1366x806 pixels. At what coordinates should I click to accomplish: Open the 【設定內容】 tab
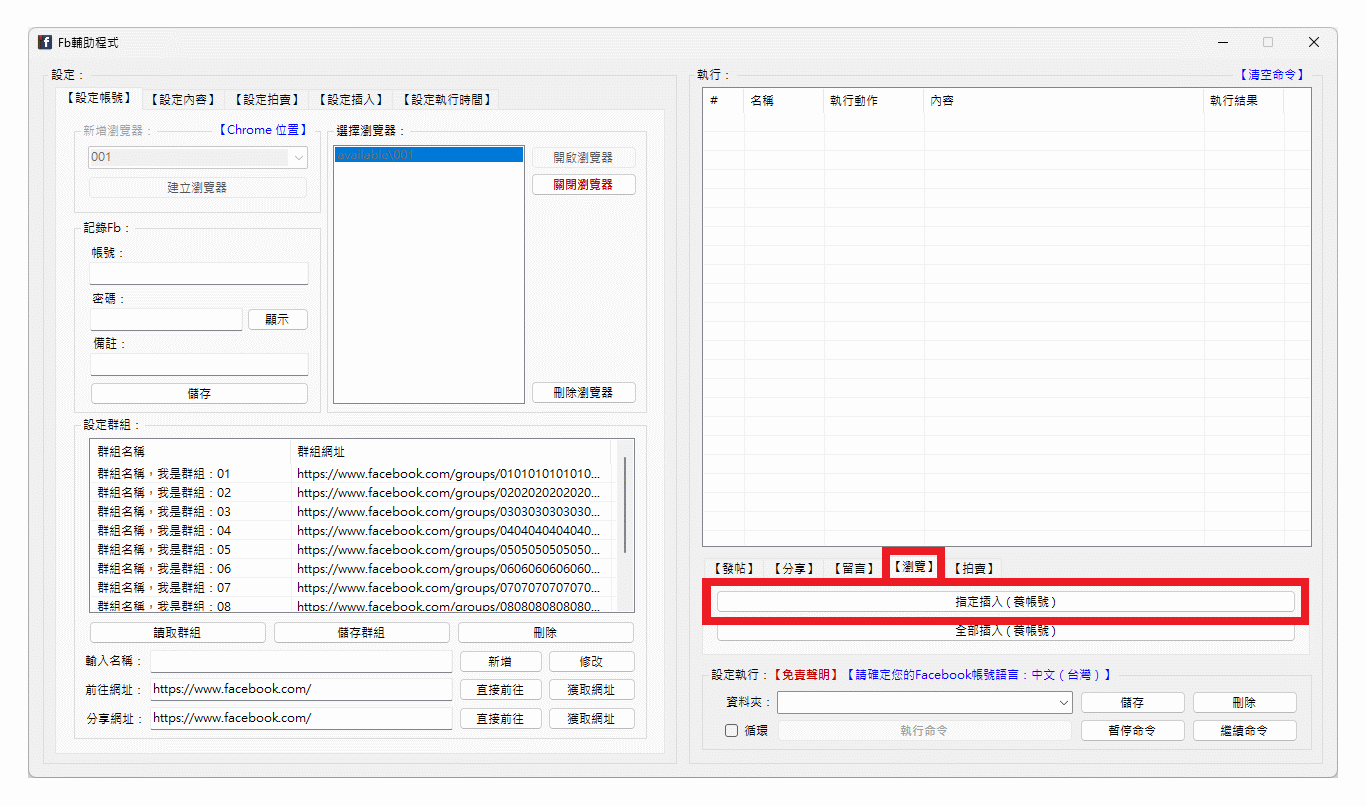click(182, 100)
